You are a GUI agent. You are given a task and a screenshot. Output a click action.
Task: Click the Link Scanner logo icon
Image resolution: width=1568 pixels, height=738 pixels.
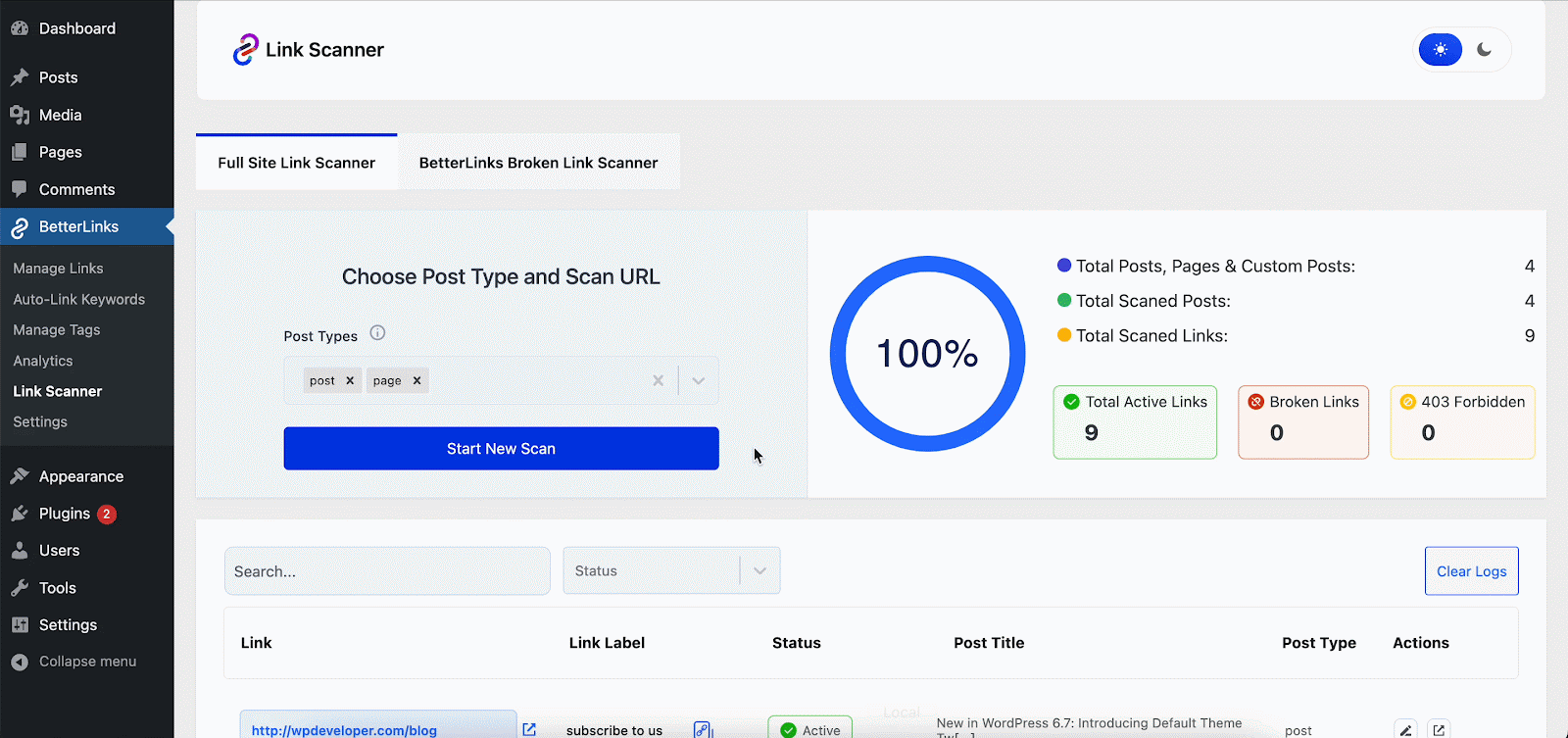coord(245,50)
